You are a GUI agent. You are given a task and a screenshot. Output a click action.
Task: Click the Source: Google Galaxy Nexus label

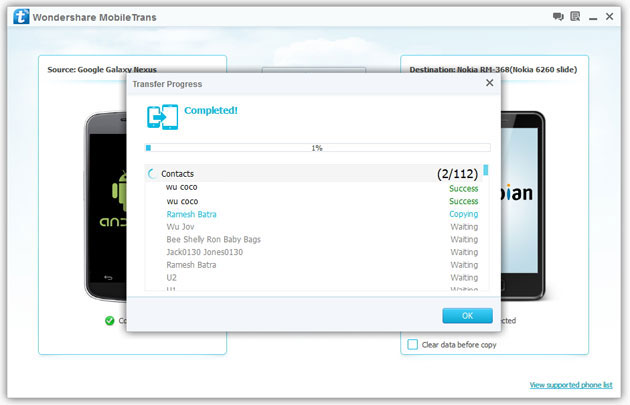tap(102, 70)
